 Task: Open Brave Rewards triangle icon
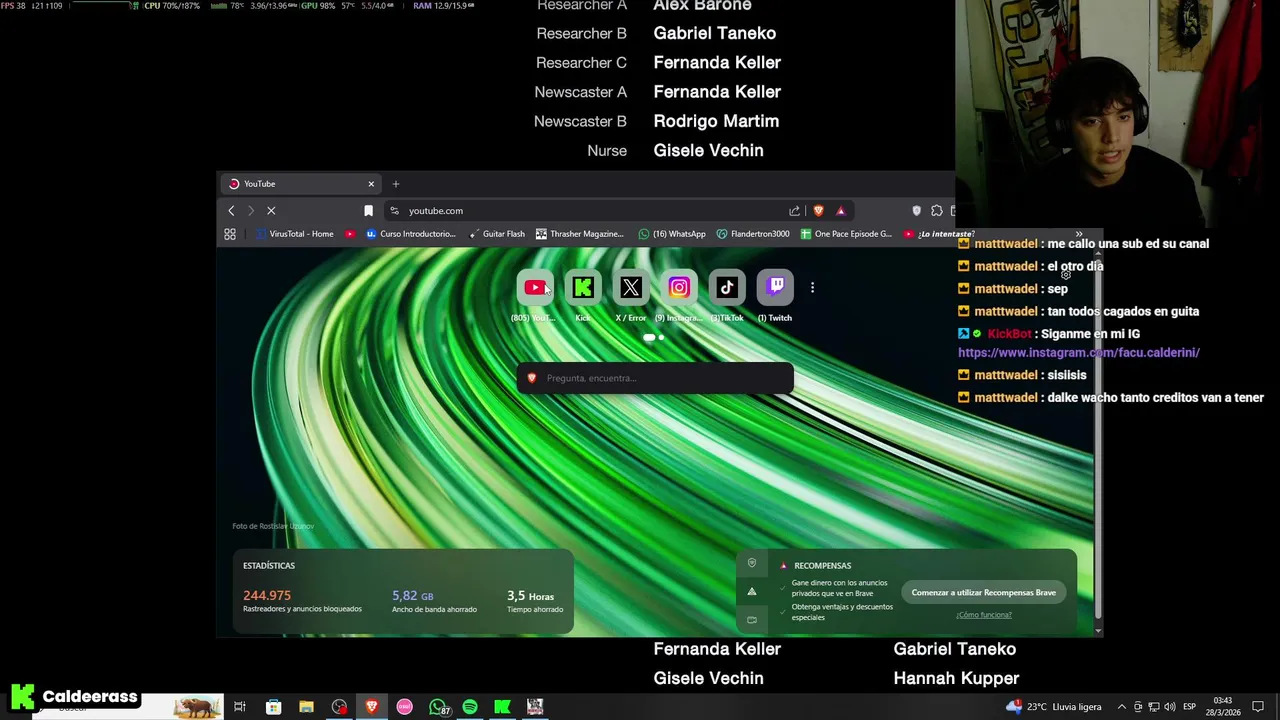840,211
